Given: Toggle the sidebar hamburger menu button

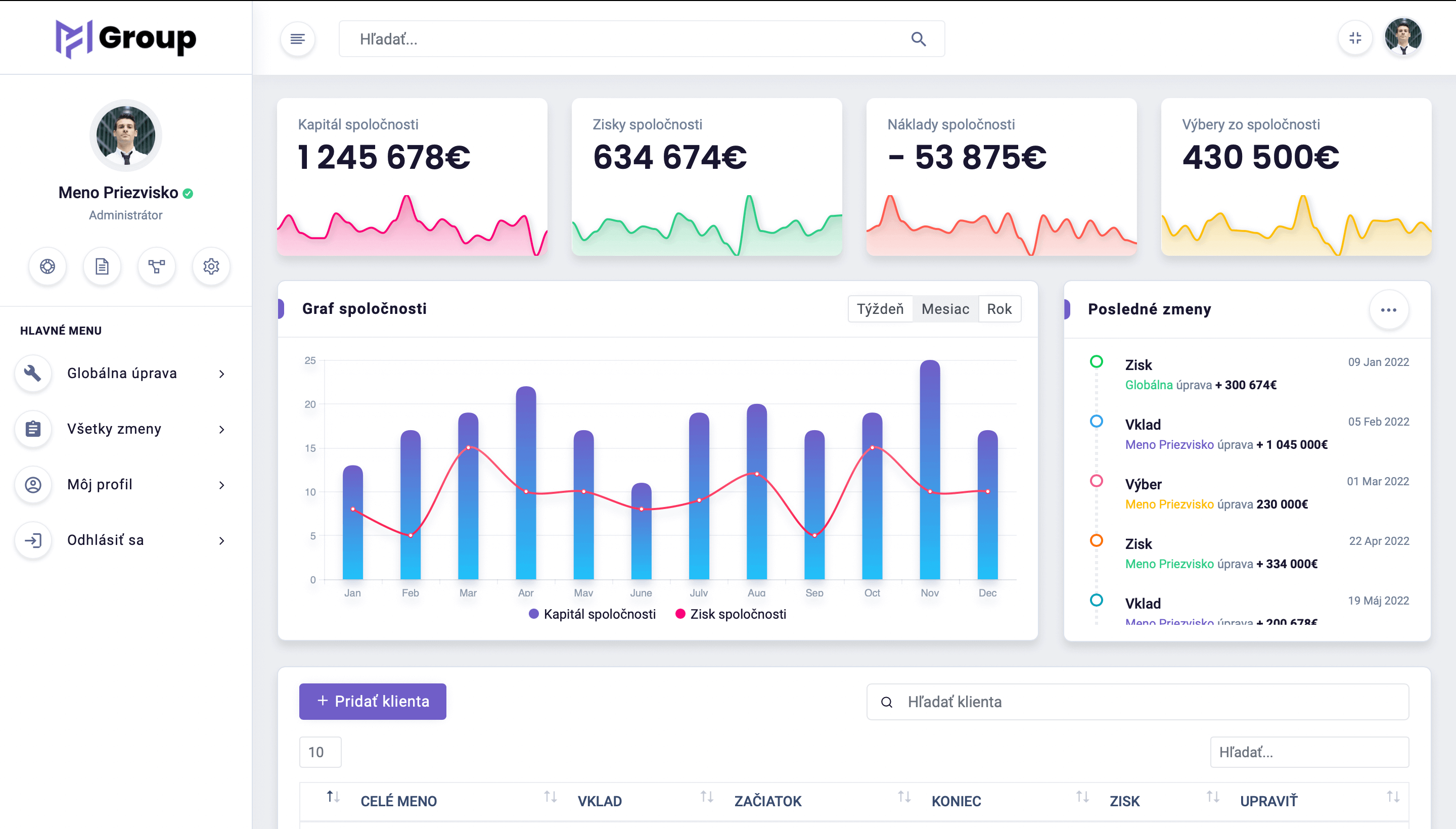Looking at the screenshot, I should pyautogui.click(x=297, y=39).
